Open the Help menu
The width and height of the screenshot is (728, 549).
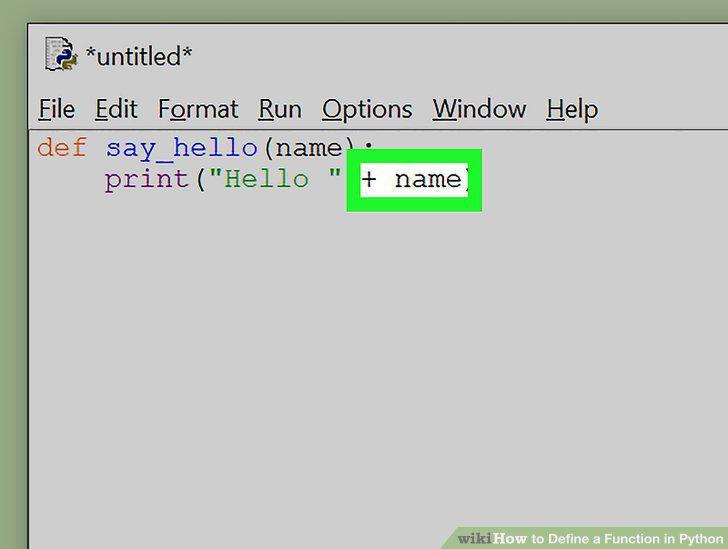(x=572, y=111)
